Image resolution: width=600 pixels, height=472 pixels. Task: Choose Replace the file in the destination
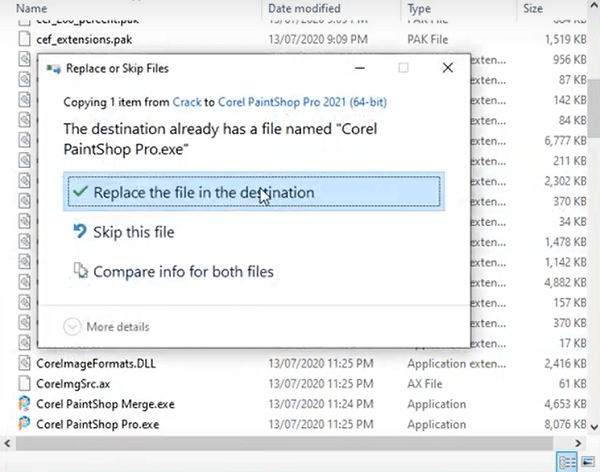click(254, 192)
